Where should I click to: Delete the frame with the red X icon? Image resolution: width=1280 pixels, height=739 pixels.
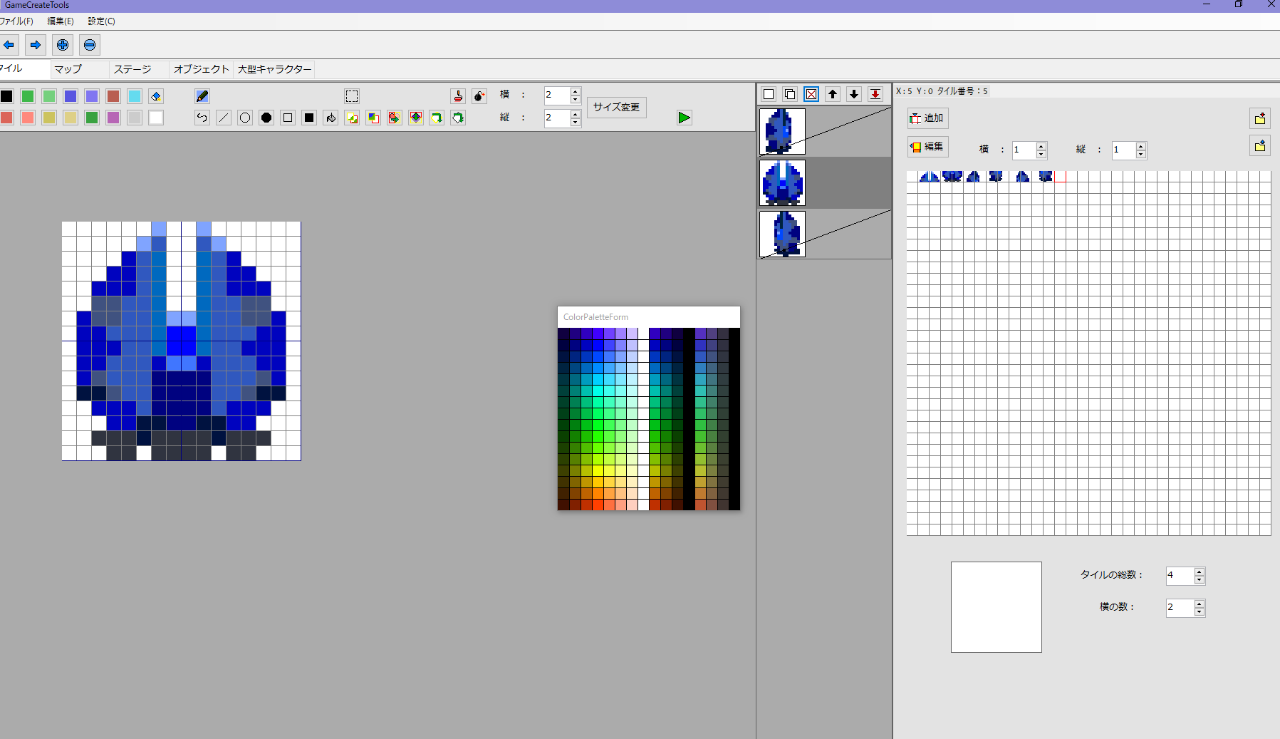[811, 94]
